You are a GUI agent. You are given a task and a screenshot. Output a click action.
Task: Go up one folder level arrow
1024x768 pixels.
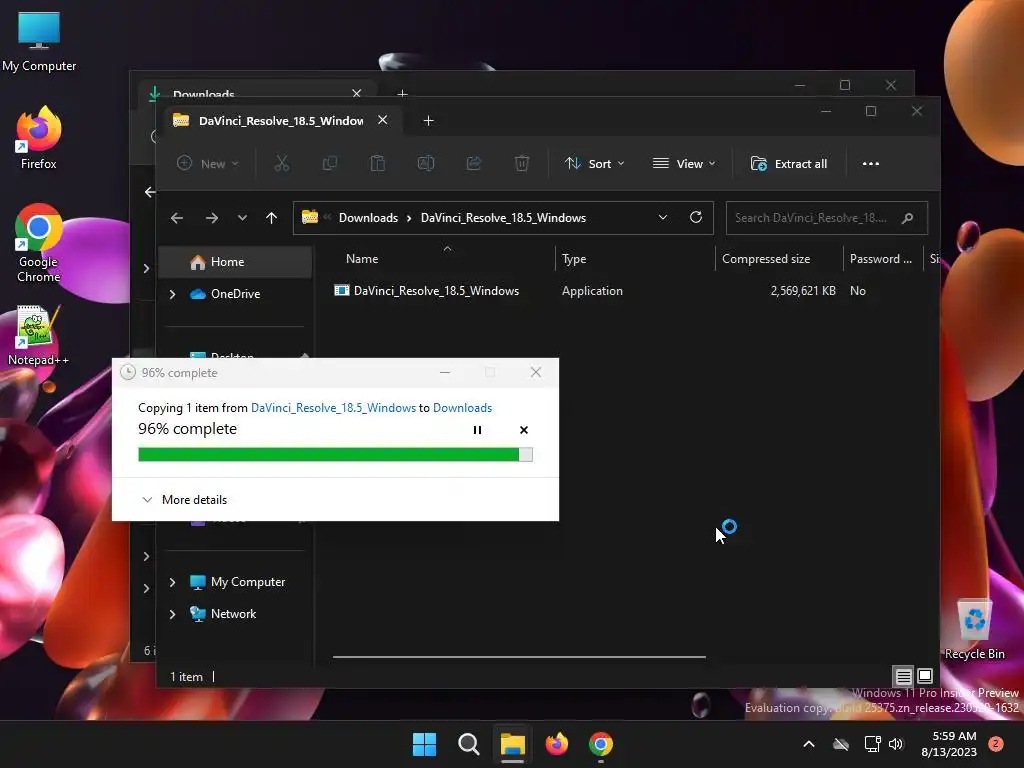point(272,218)
